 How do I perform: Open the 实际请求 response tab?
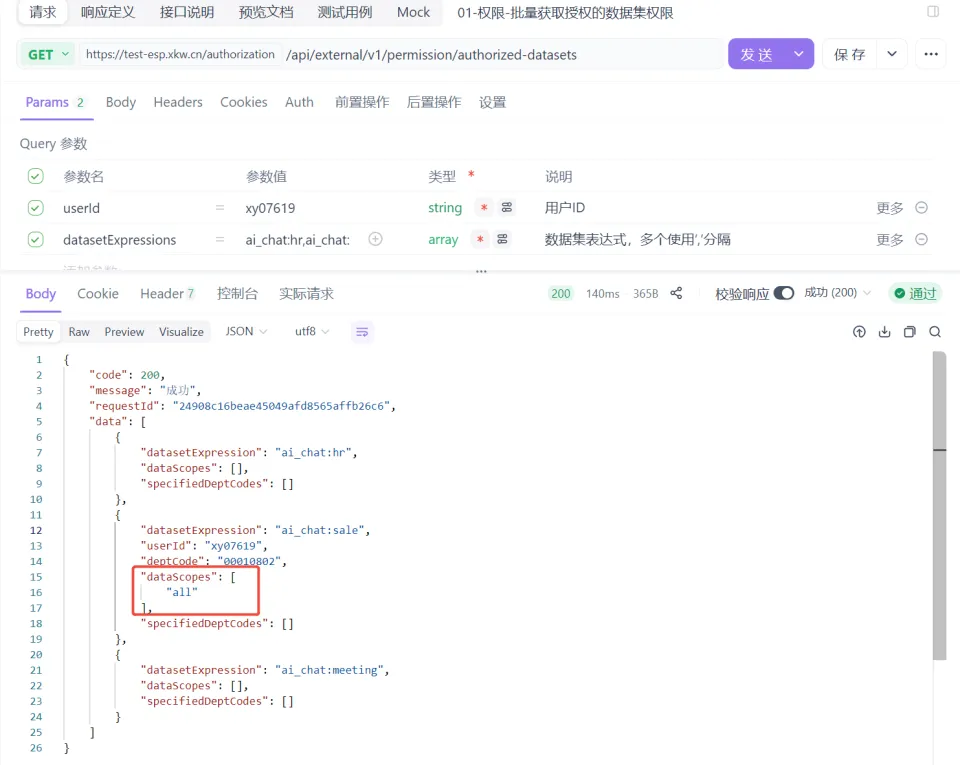point(304,293)
